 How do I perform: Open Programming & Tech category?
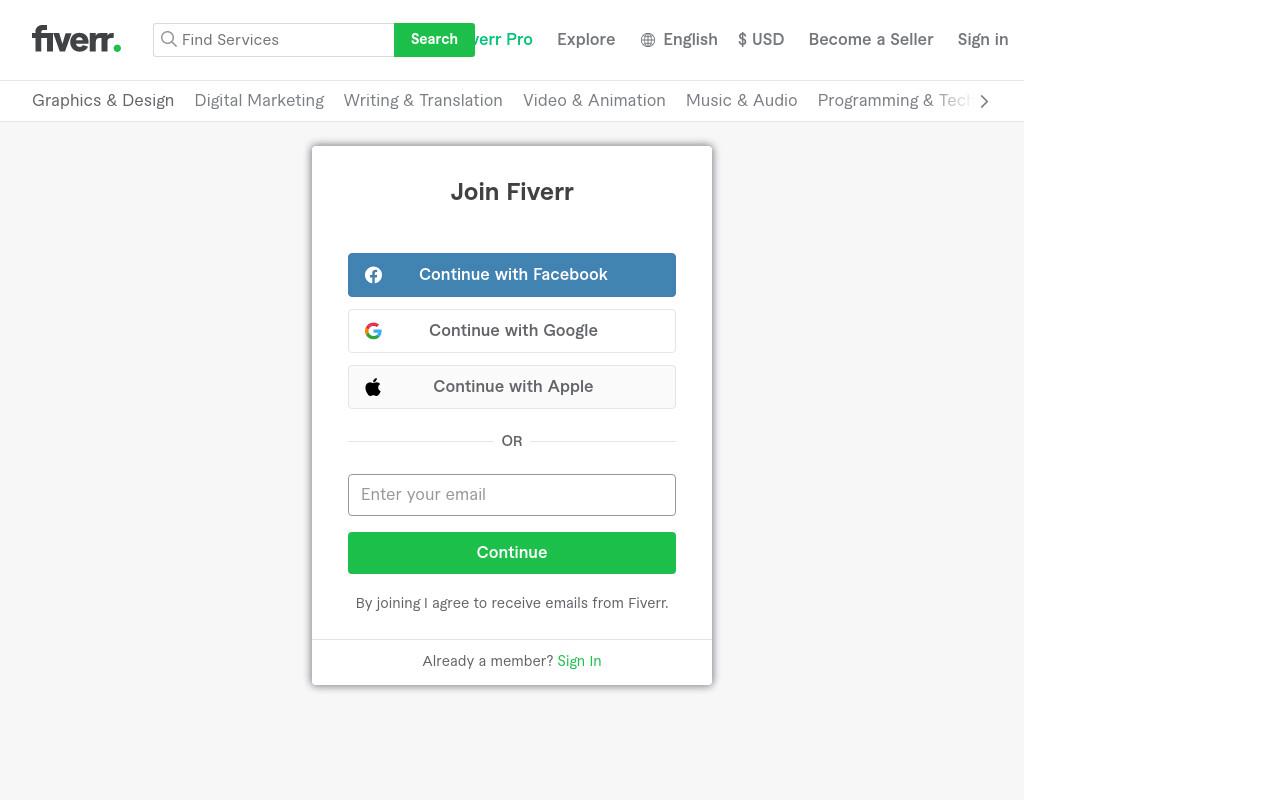[894, 100]
